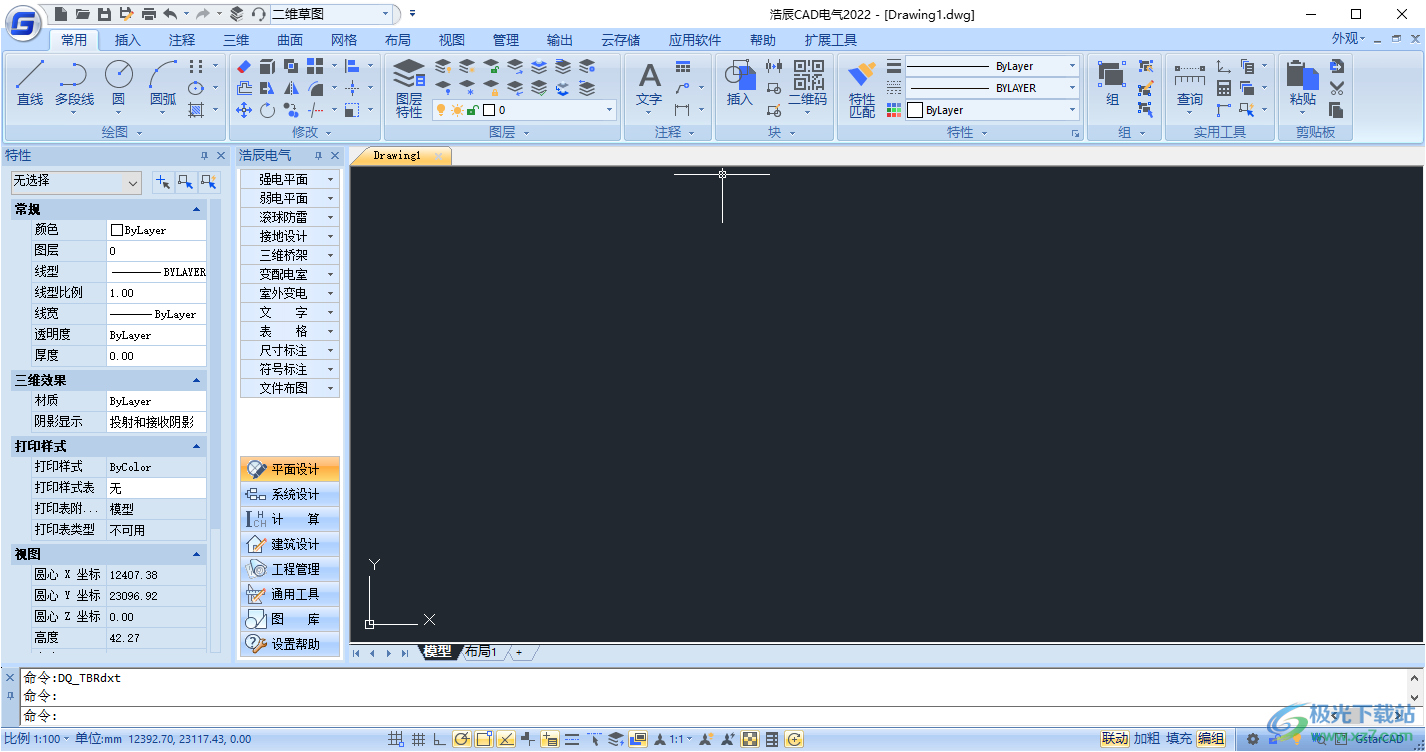Click the 组 group tool
The image size is (1426, 752).
point(1112,84)
